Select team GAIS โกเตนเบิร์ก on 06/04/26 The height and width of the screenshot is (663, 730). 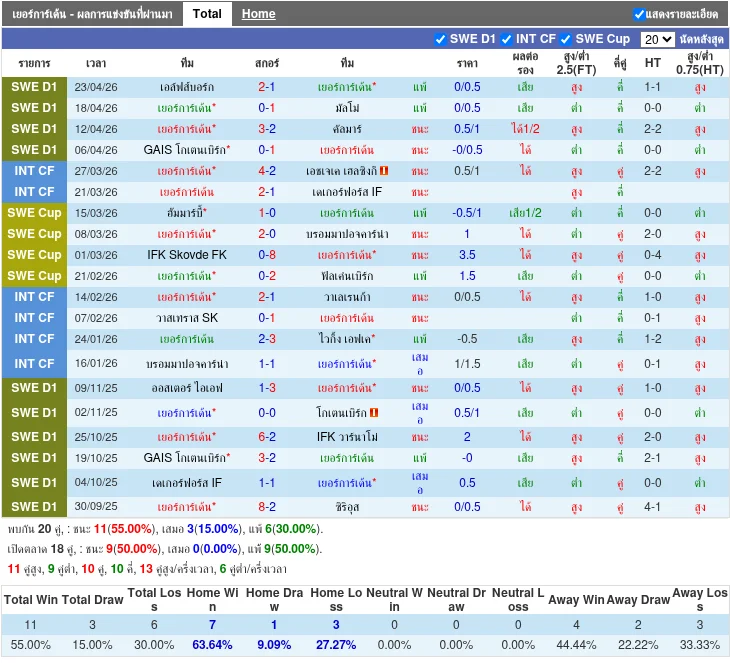tap(187, 150)
